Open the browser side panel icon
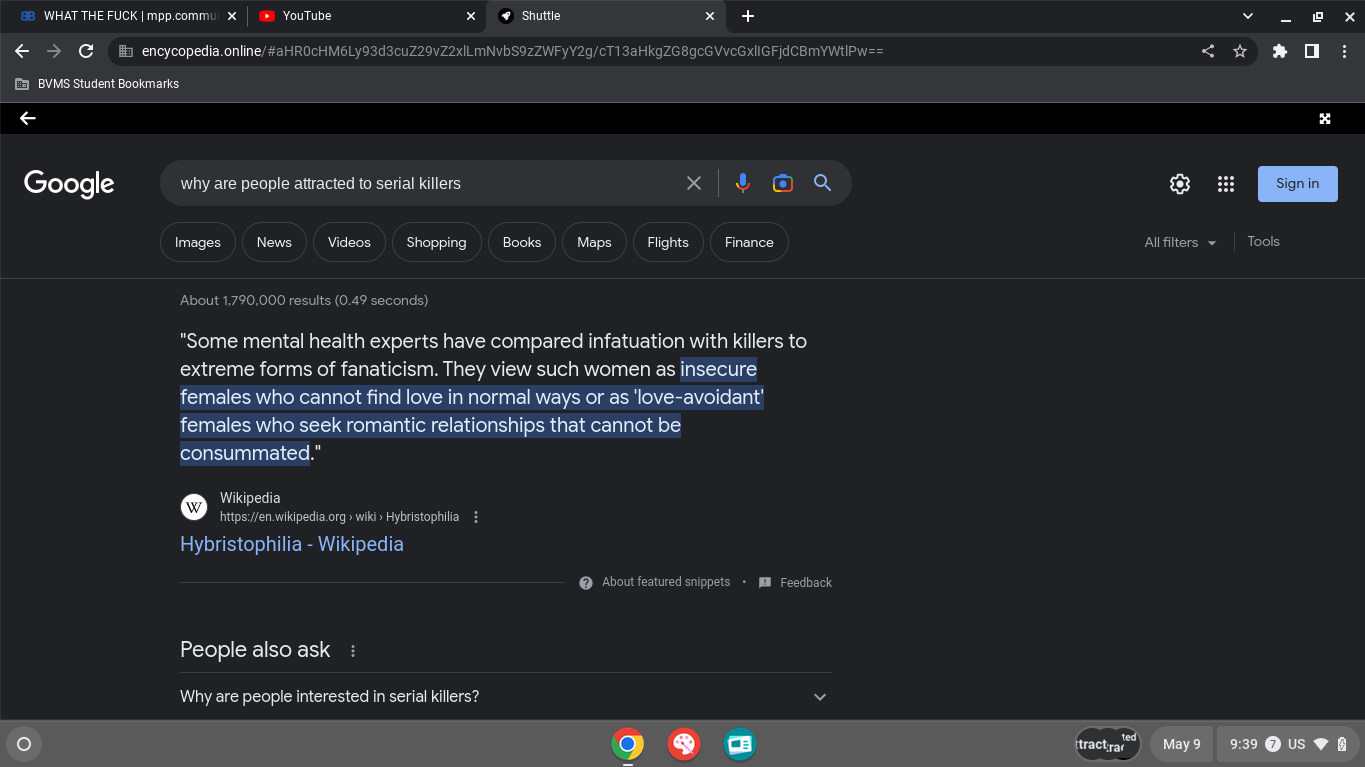The height and width of the screenshot is (767, 1365). 1312,51
